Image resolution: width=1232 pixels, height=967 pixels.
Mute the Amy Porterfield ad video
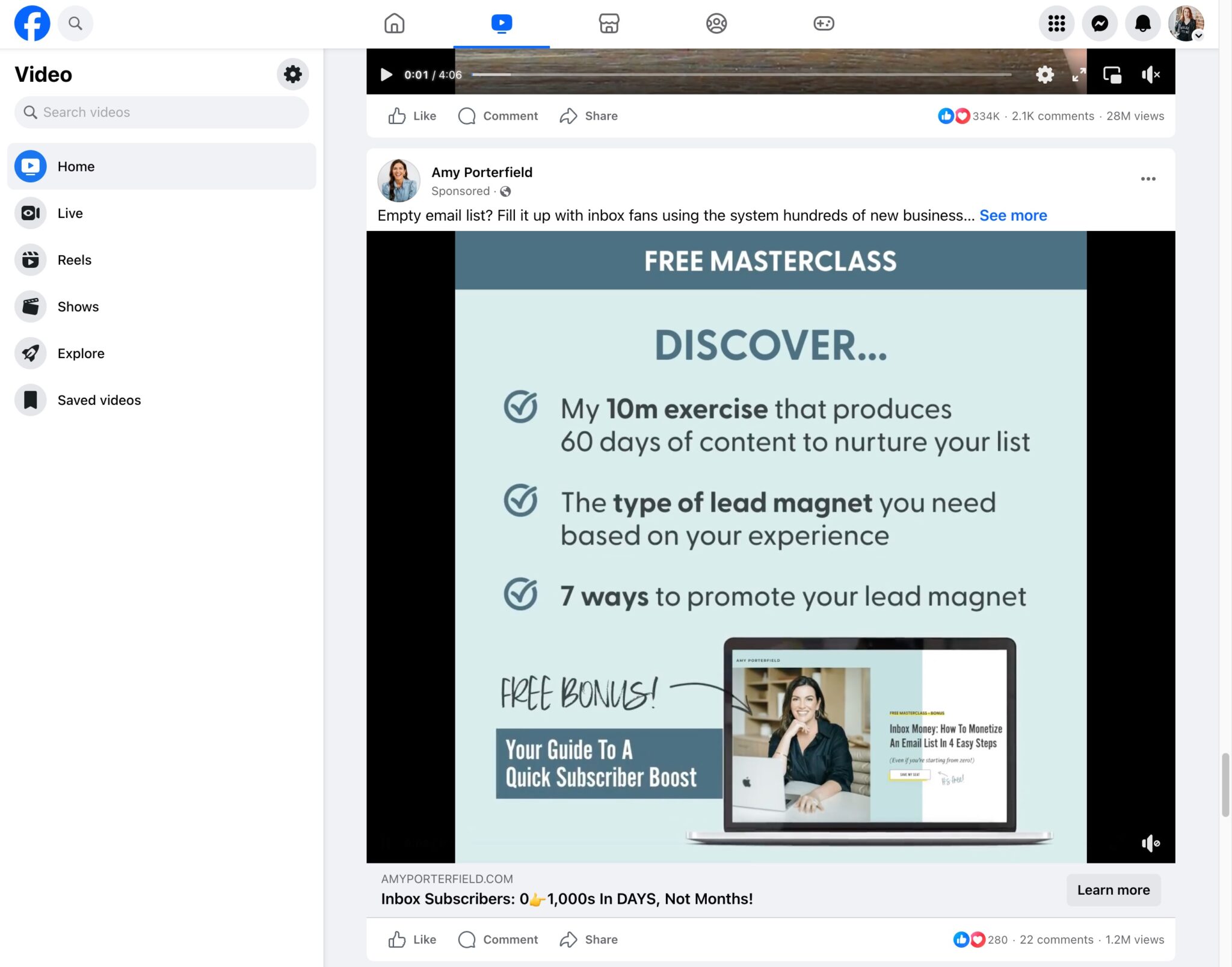[1151, 842]
